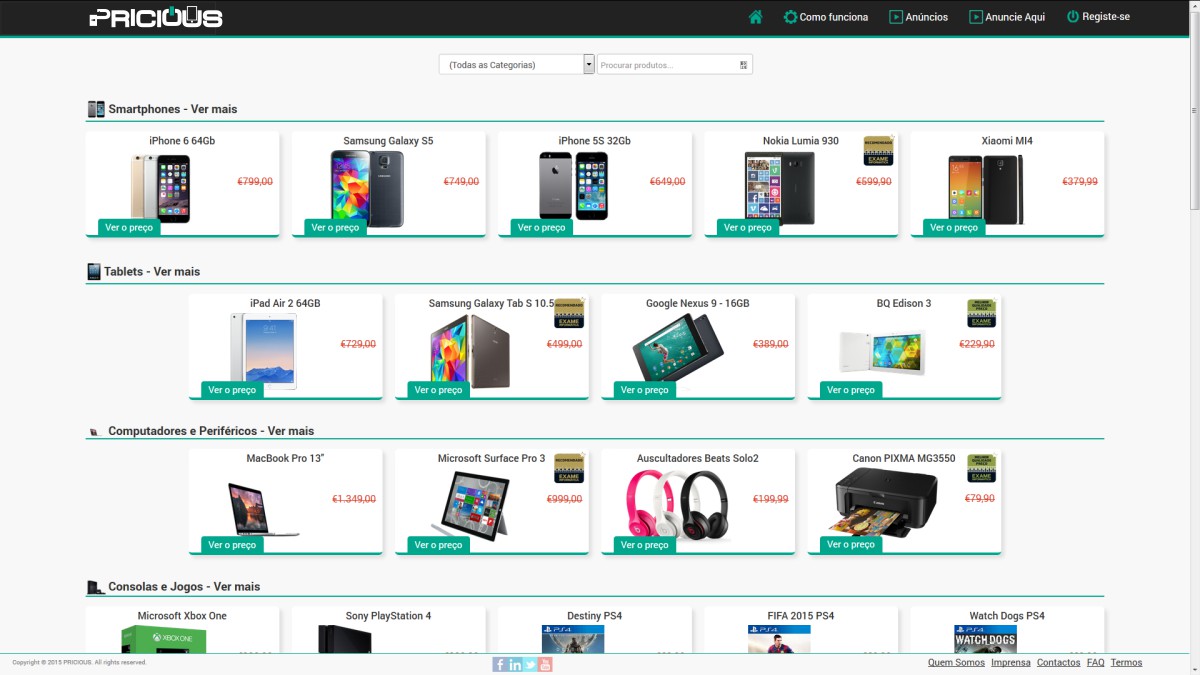
Task: Click Ver o preço for MacBook Pro 13"
Action: click(x=232, y=545)
